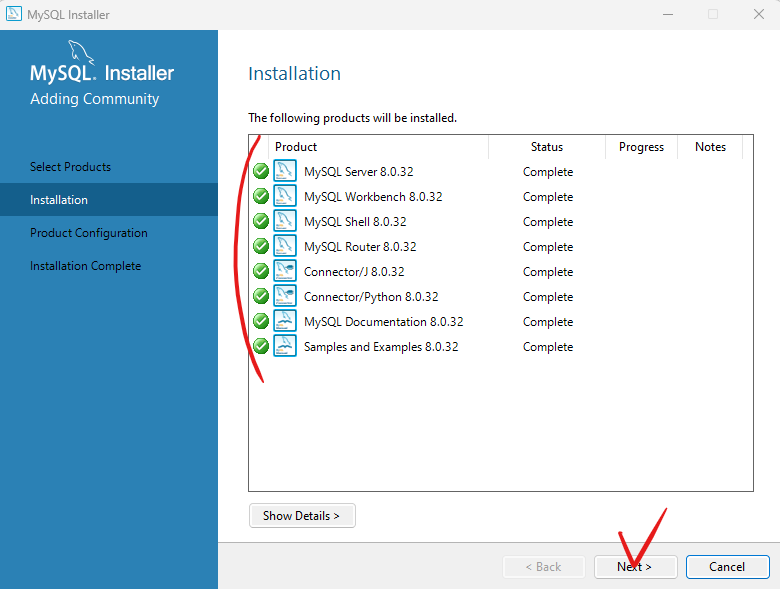Click the MySQL dolphin logo in sidebar

(81, 52)
